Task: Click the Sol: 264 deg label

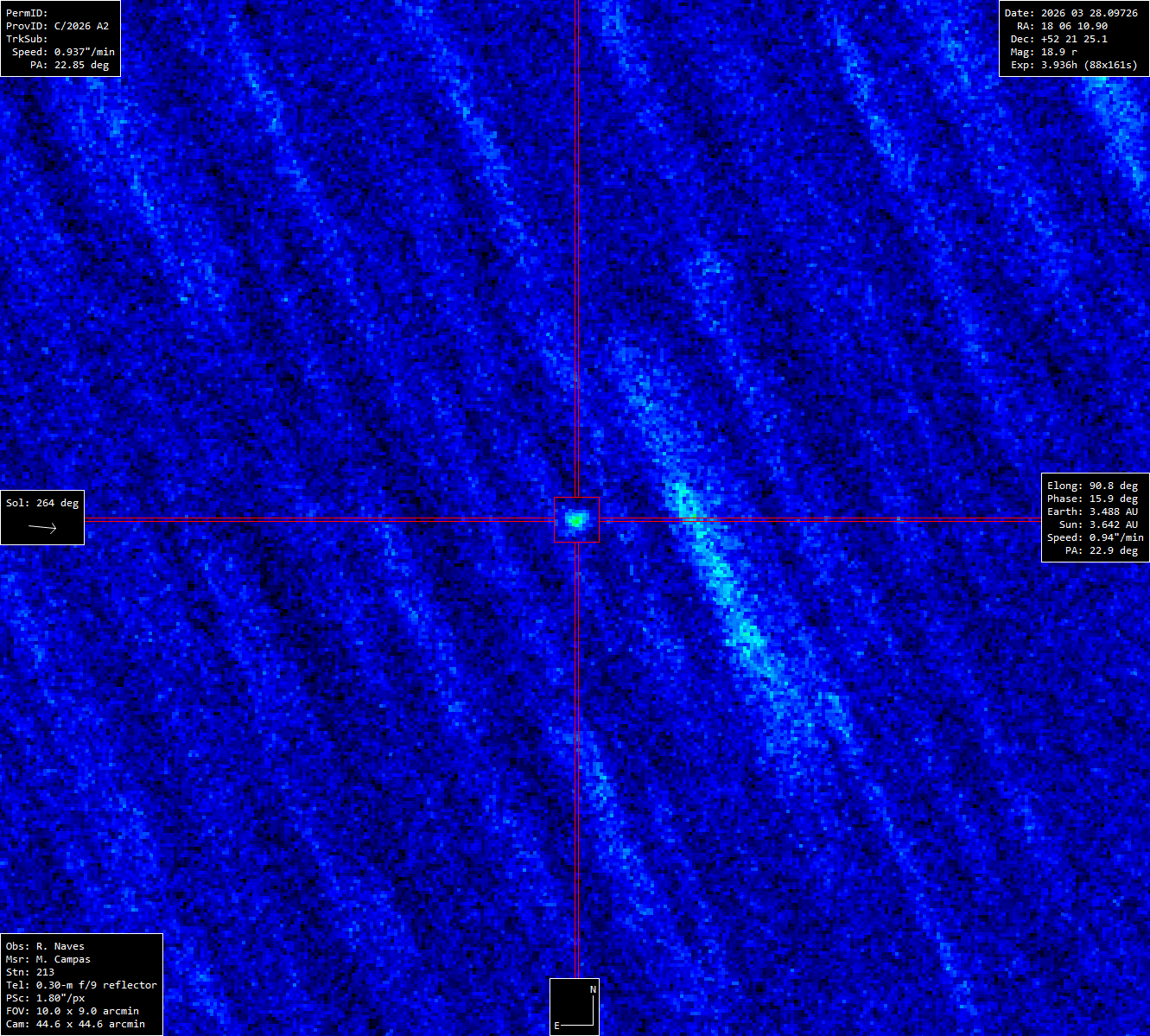Action: tap(42, 503)
